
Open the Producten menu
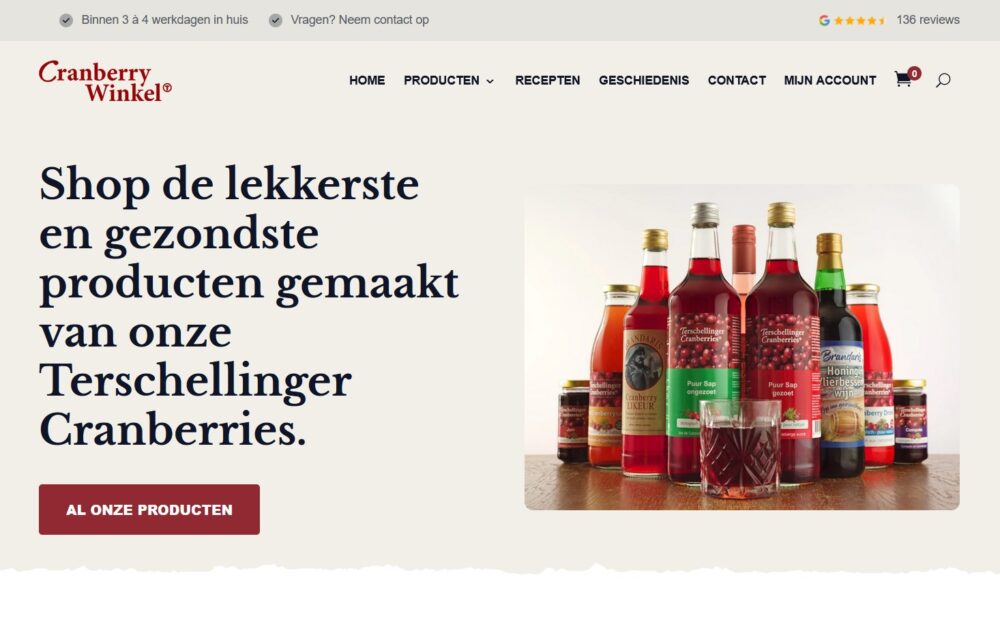441,80
